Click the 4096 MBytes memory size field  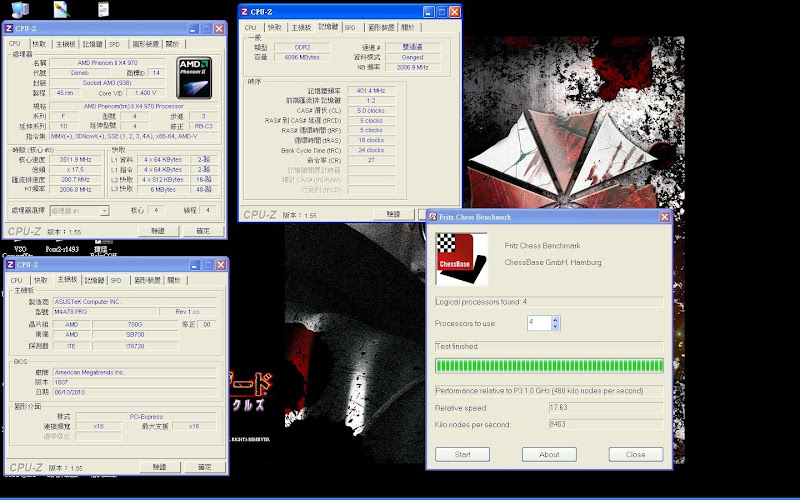click(302, 58)
